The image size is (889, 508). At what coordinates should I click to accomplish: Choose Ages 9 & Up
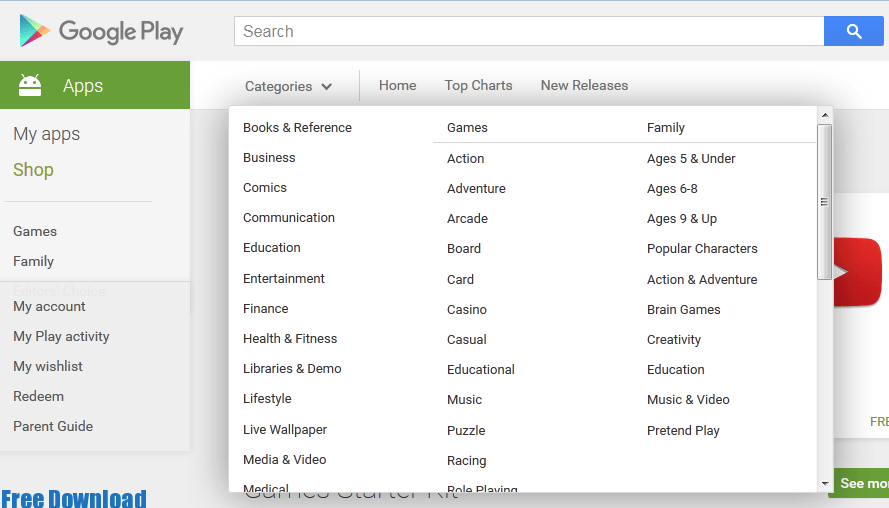pyautogui.click(x=682, y=219)
